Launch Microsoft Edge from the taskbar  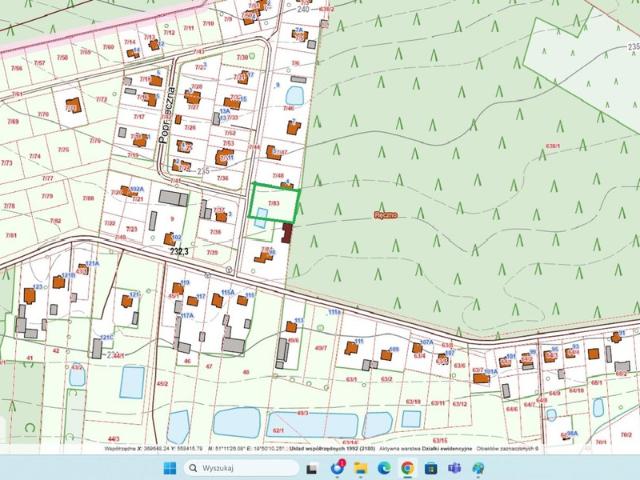[385, 468]
